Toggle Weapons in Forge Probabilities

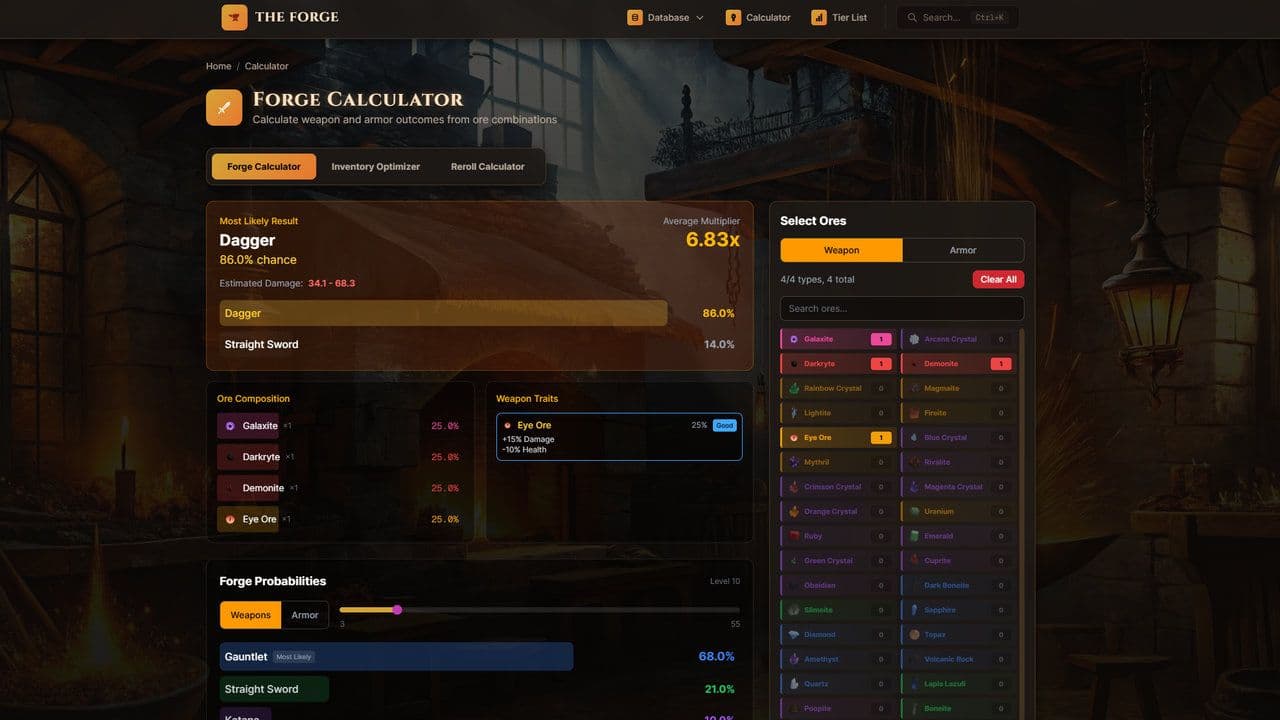249,615
